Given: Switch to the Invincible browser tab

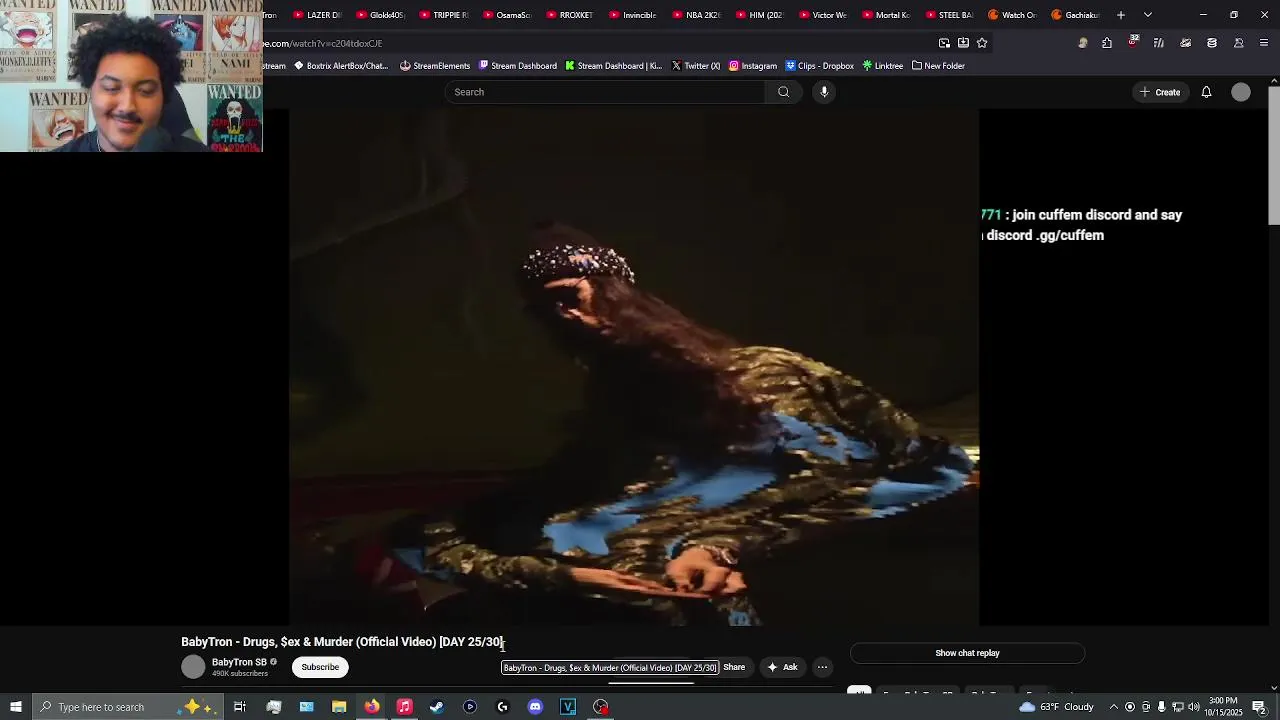Looking at the screenshot, I should (x=632, y=15).
